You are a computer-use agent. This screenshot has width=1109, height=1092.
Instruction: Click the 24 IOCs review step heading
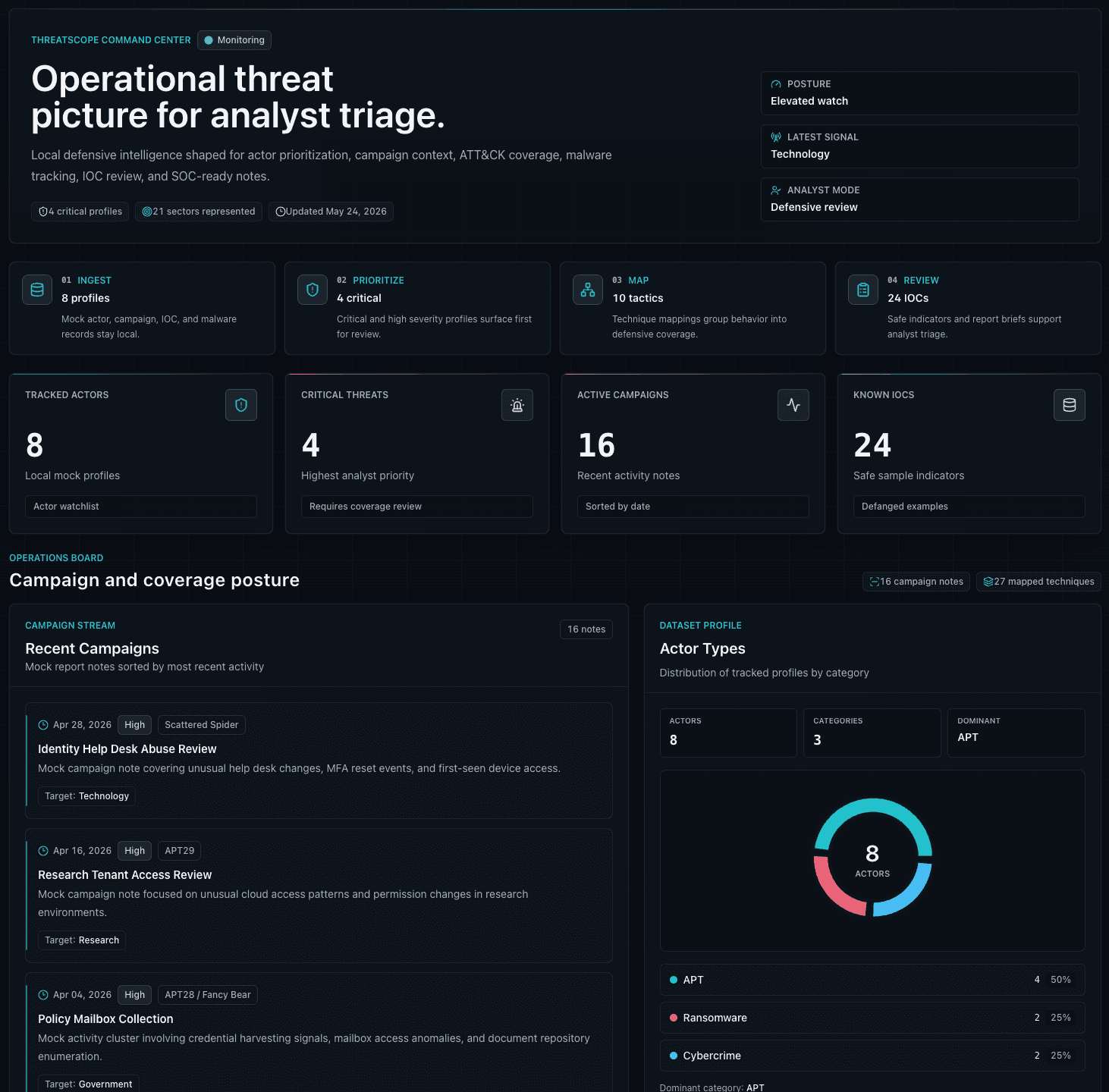(908, 298)
